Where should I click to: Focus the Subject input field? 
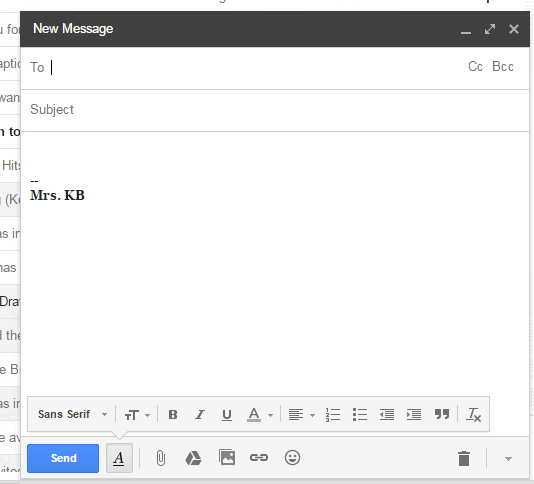(x=275, y=110)
